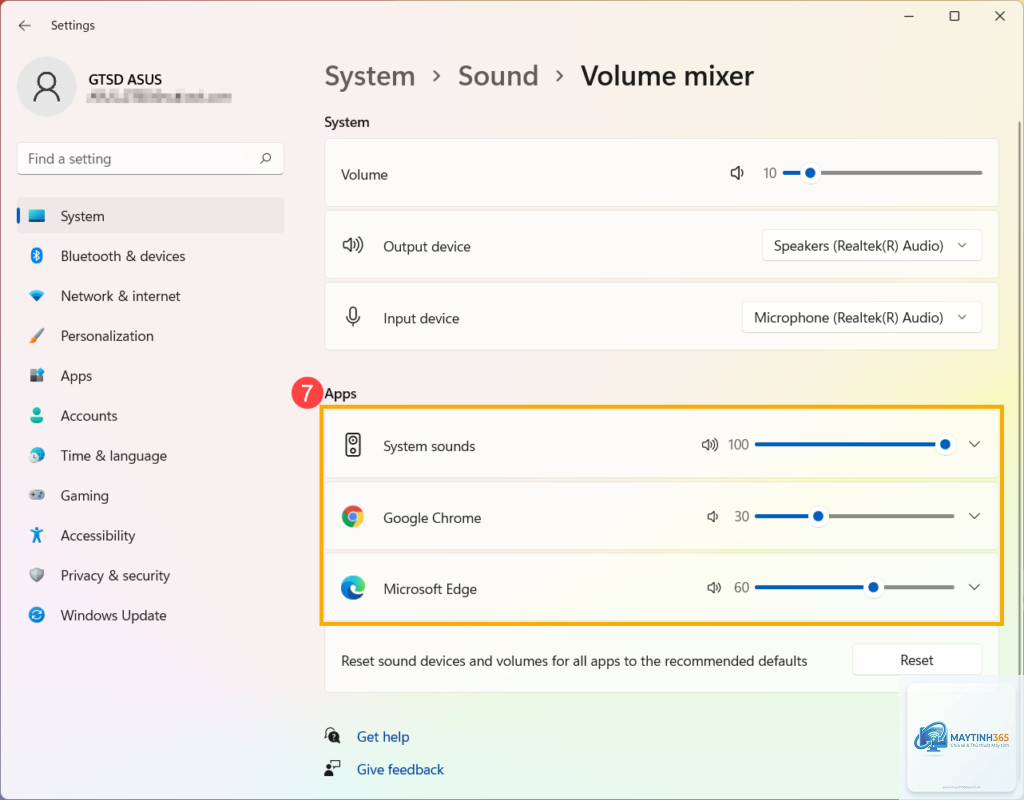Click the Volume mixer page title
The width and height of the screenshot is (1024, 800).
[667, 76]
